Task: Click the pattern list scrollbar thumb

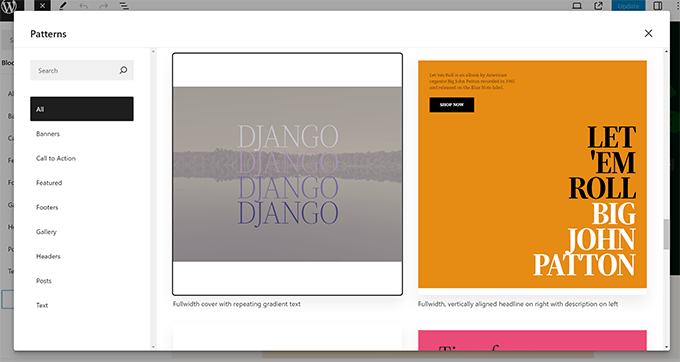Action: (667, 235)
